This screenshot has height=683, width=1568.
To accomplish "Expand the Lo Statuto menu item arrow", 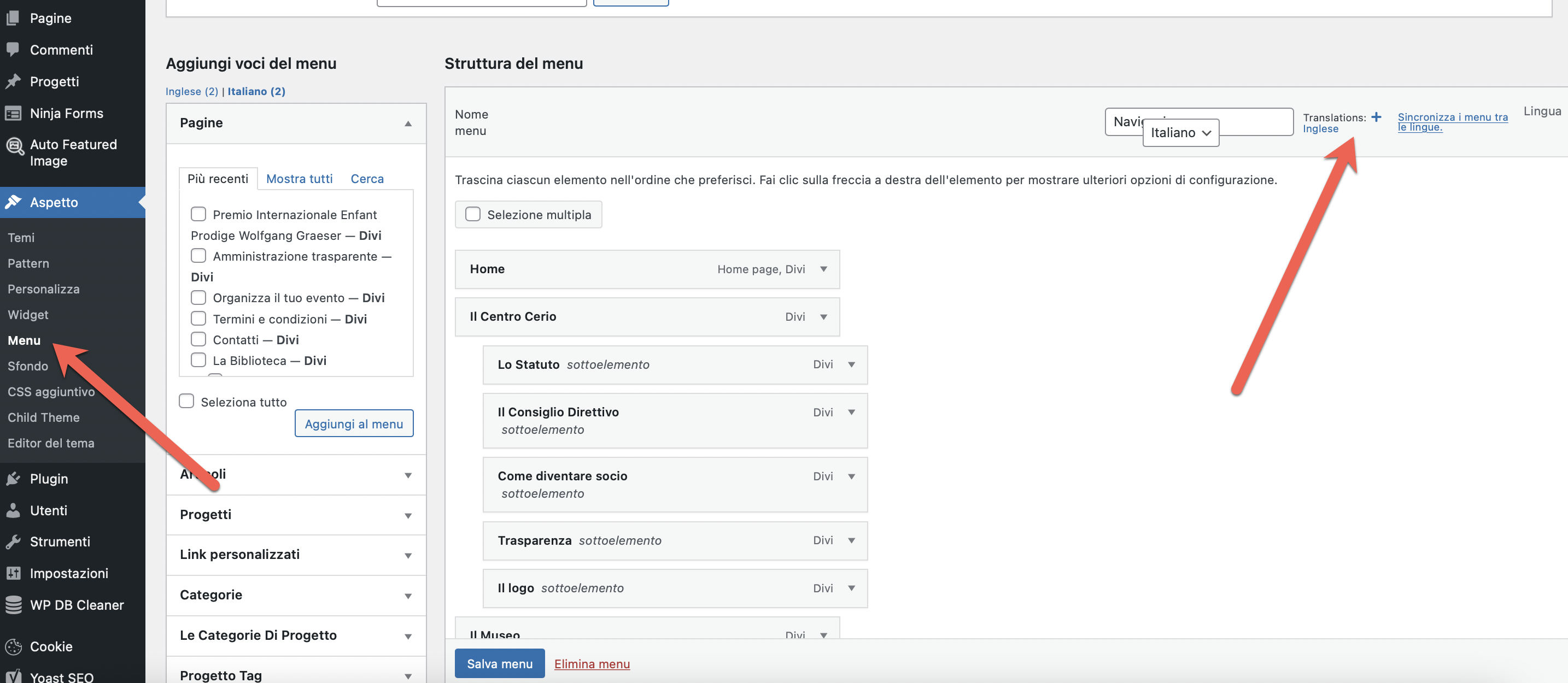I will point(852,364).
